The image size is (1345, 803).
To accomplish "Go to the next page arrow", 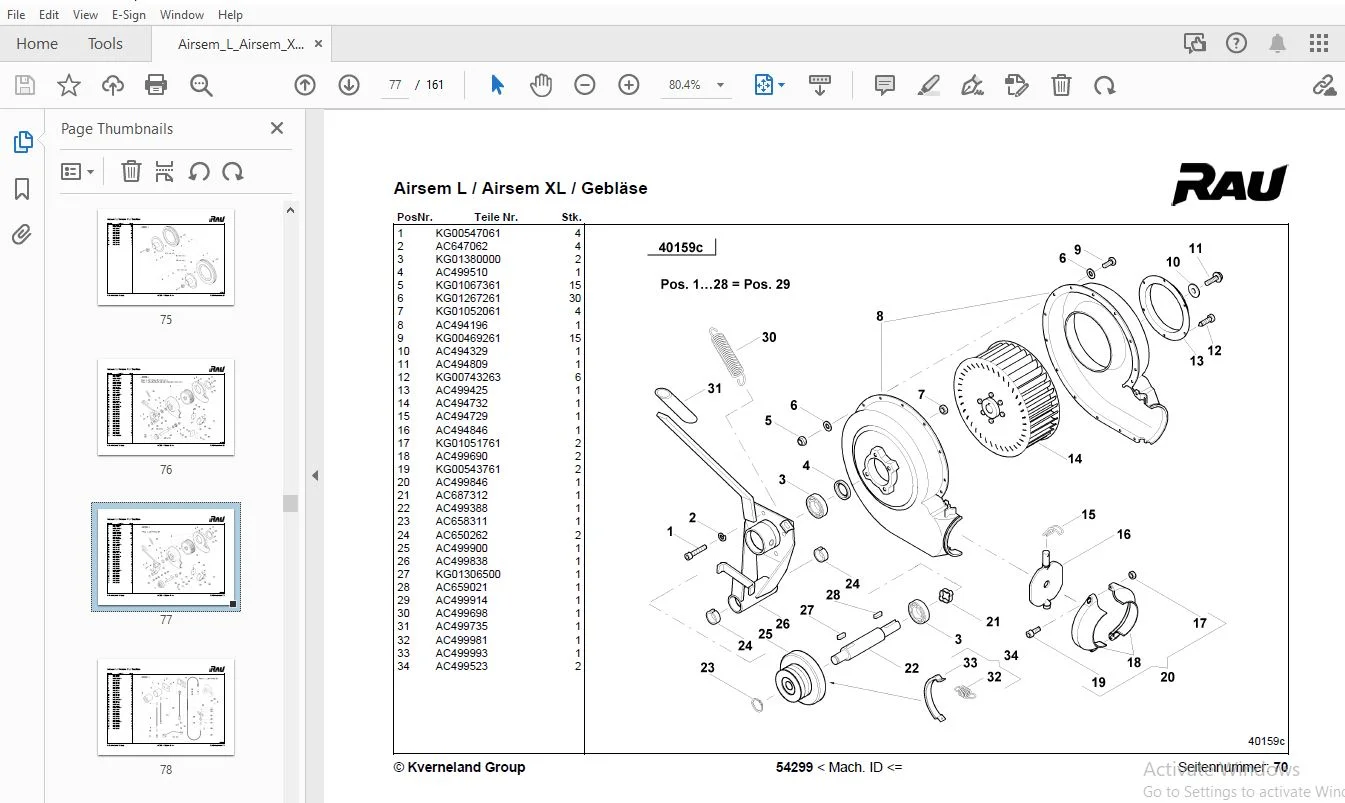I will point(349,85).
